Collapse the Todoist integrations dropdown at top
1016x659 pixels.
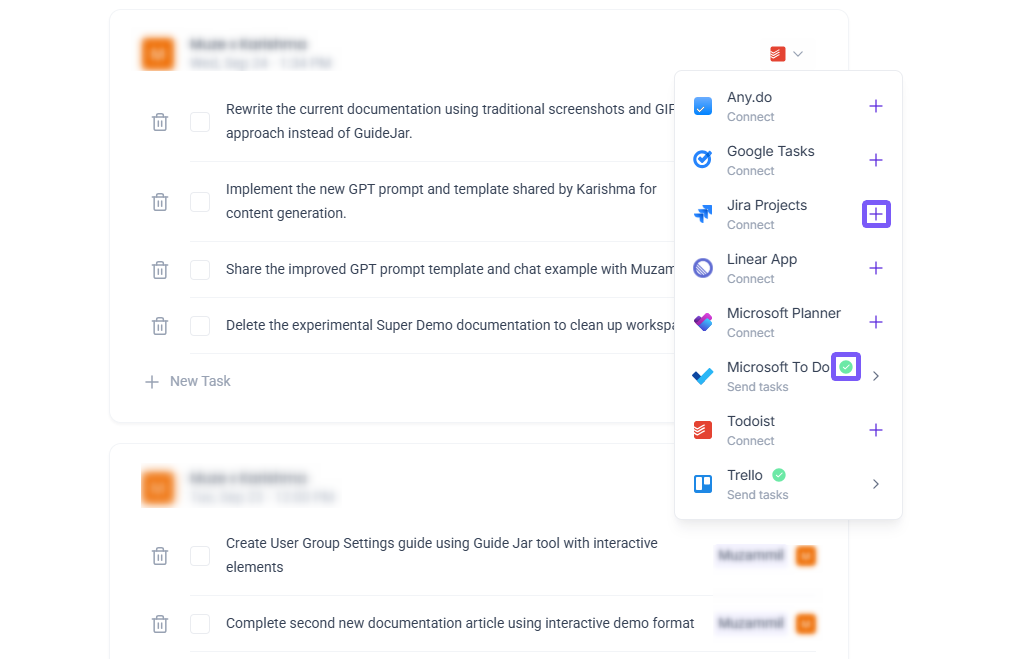tap(787, 54)
